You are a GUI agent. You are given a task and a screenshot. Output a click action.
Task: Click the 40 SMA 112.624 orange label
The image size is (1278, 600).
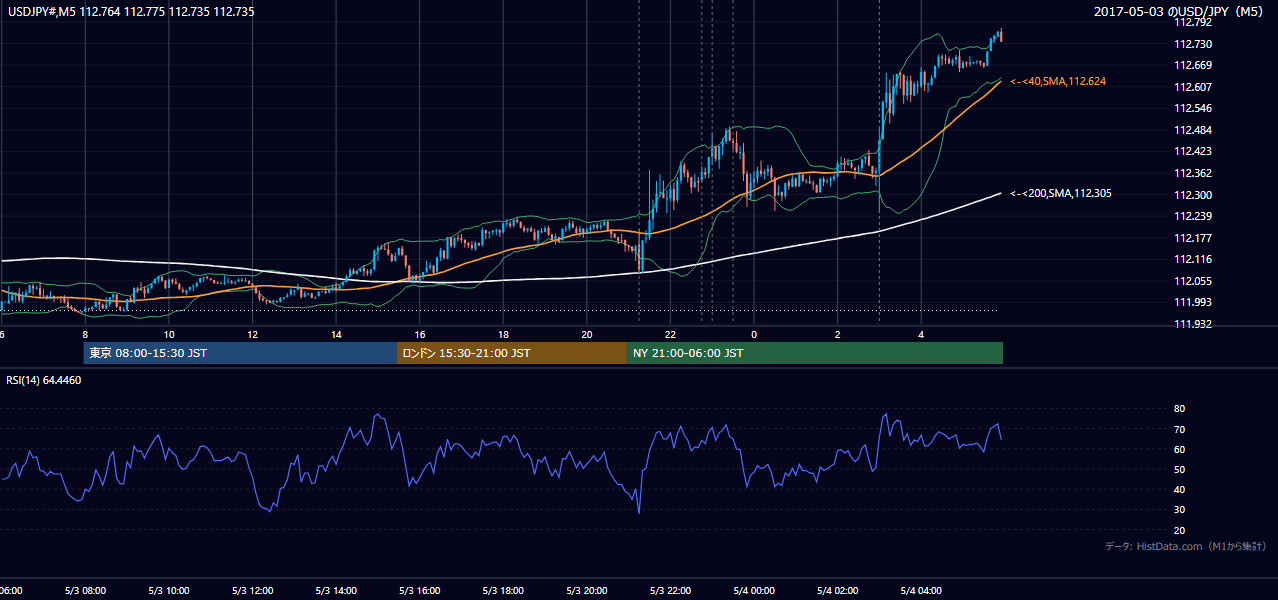tap(1058, 81)
